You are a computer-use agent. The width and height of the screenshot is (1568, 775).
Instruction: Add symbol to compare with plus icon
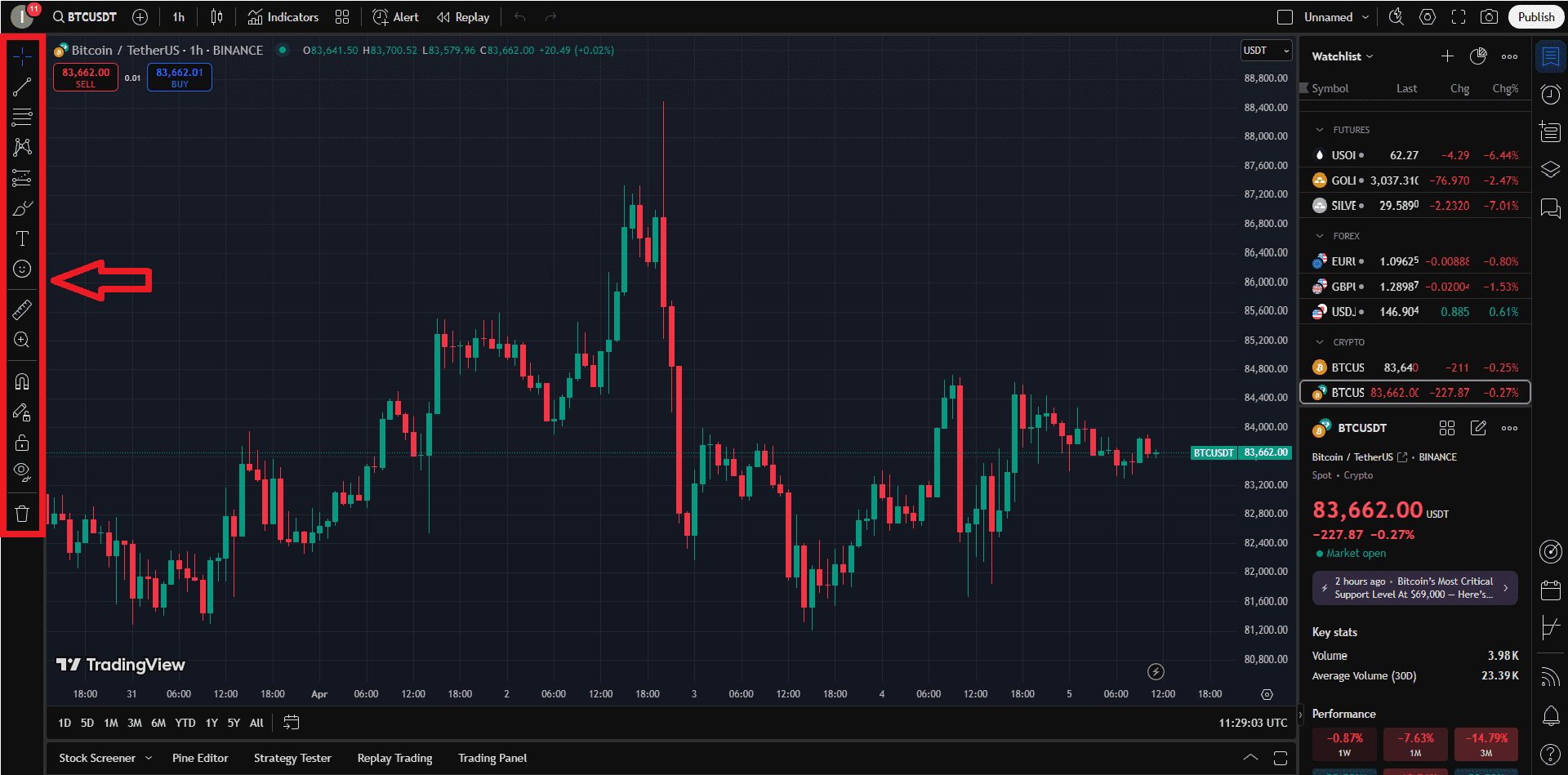click(140, 17)
